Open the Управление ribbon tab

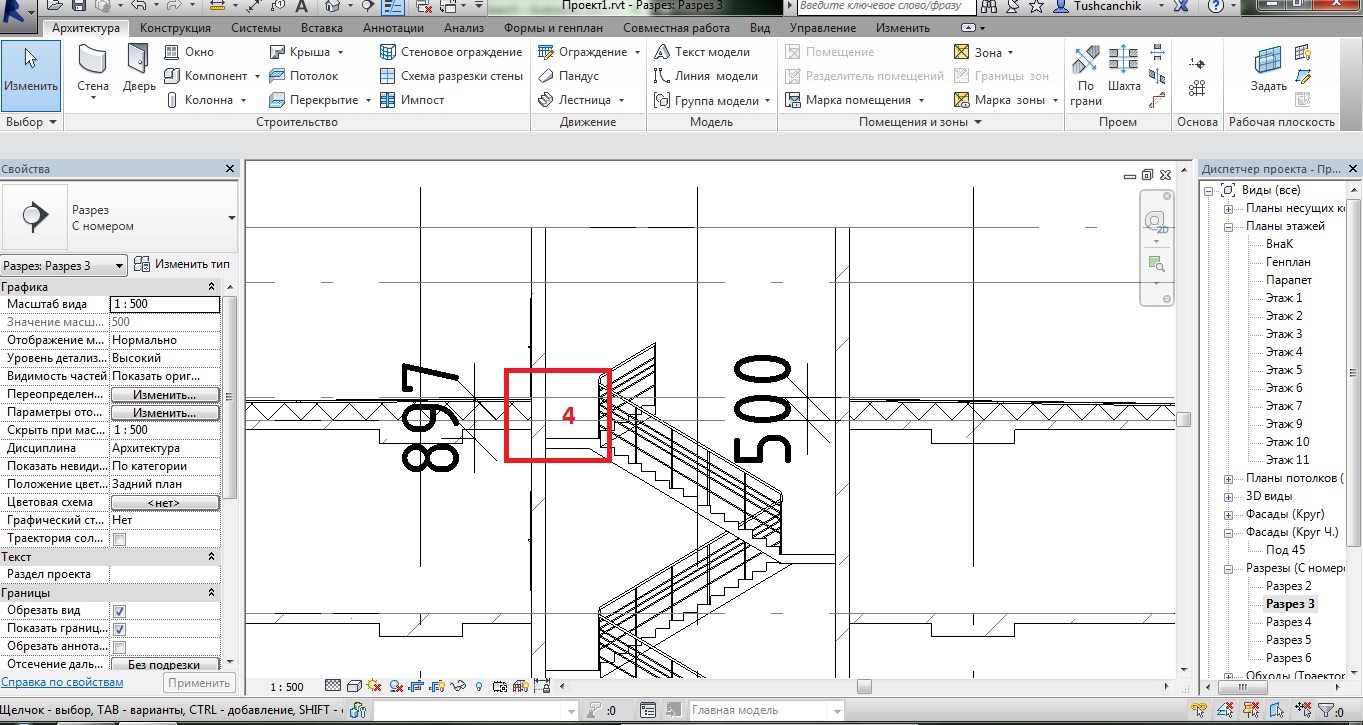pos(823,28)
